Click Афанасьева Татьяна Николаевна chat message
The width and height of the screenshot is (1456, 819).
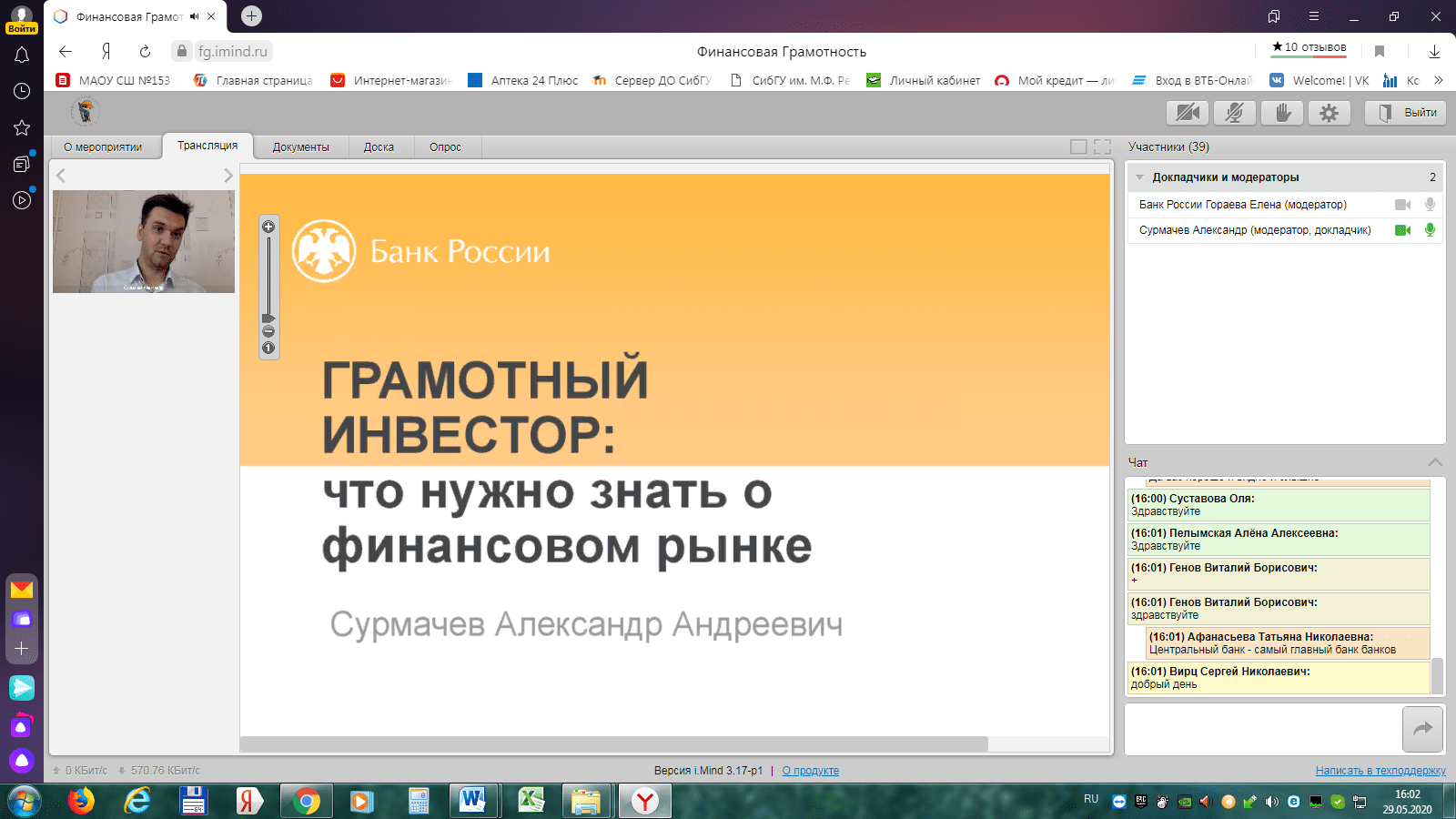tap(1288, 643)
